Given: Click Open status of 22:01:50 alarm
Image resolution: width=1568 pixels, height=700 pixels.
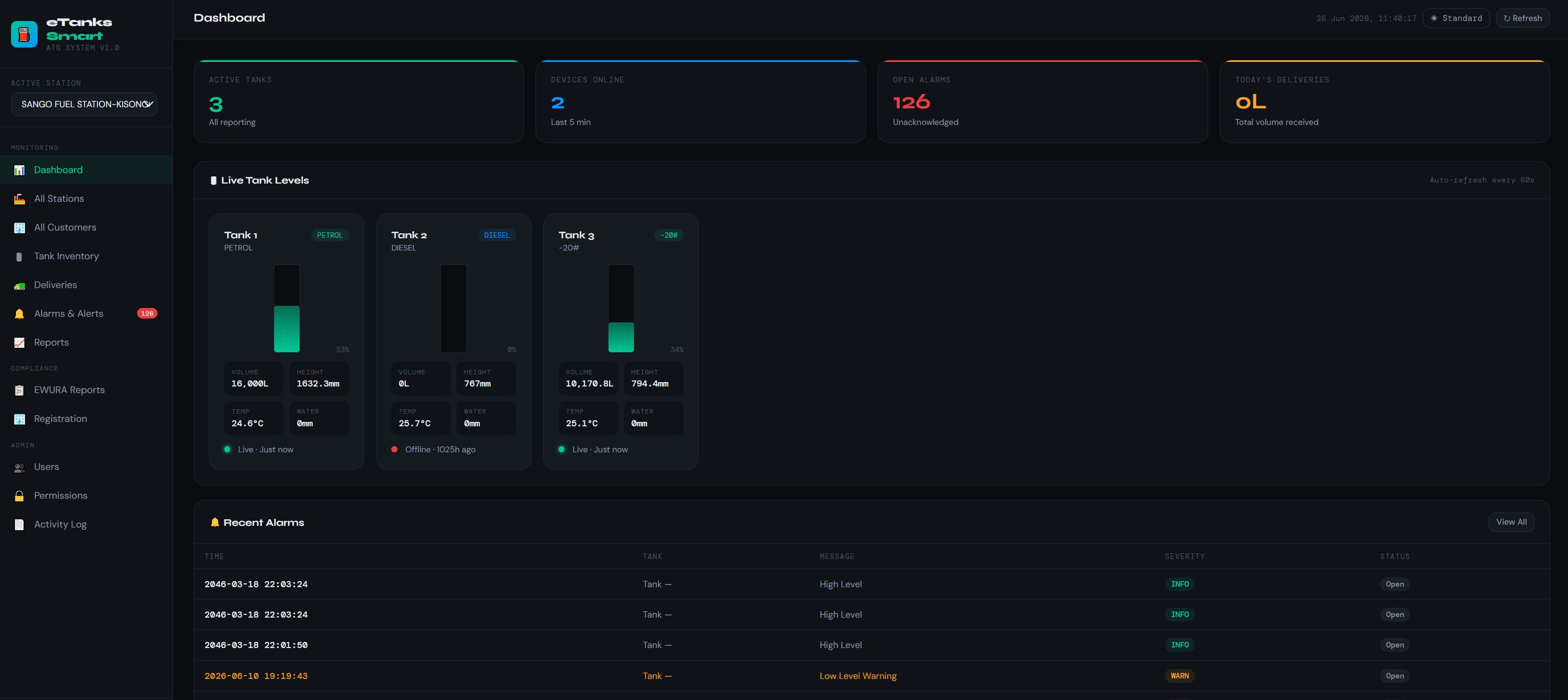Looking at the screenshot, I should (x=1394, y=645).
